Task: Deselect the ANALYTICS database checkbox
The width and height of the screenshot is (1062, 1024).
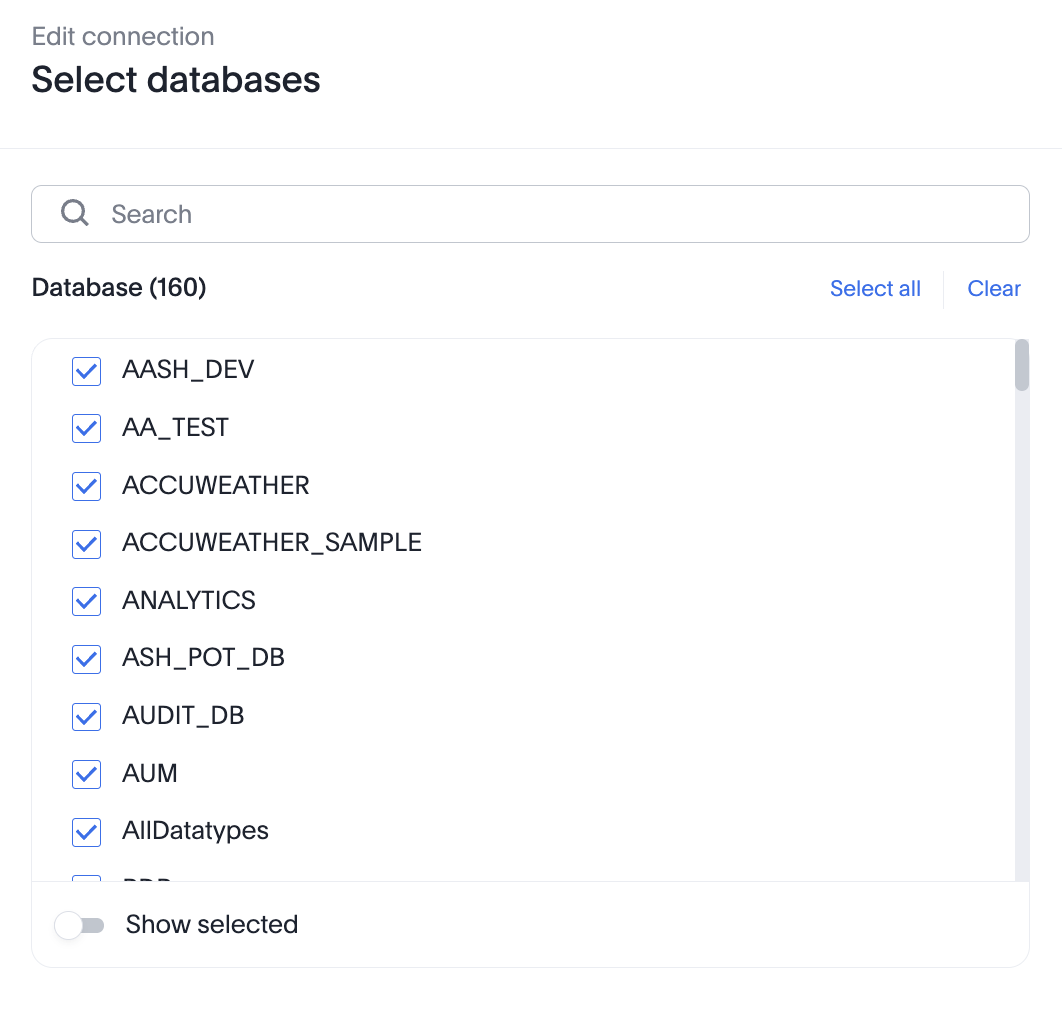Action: [86, 601]
